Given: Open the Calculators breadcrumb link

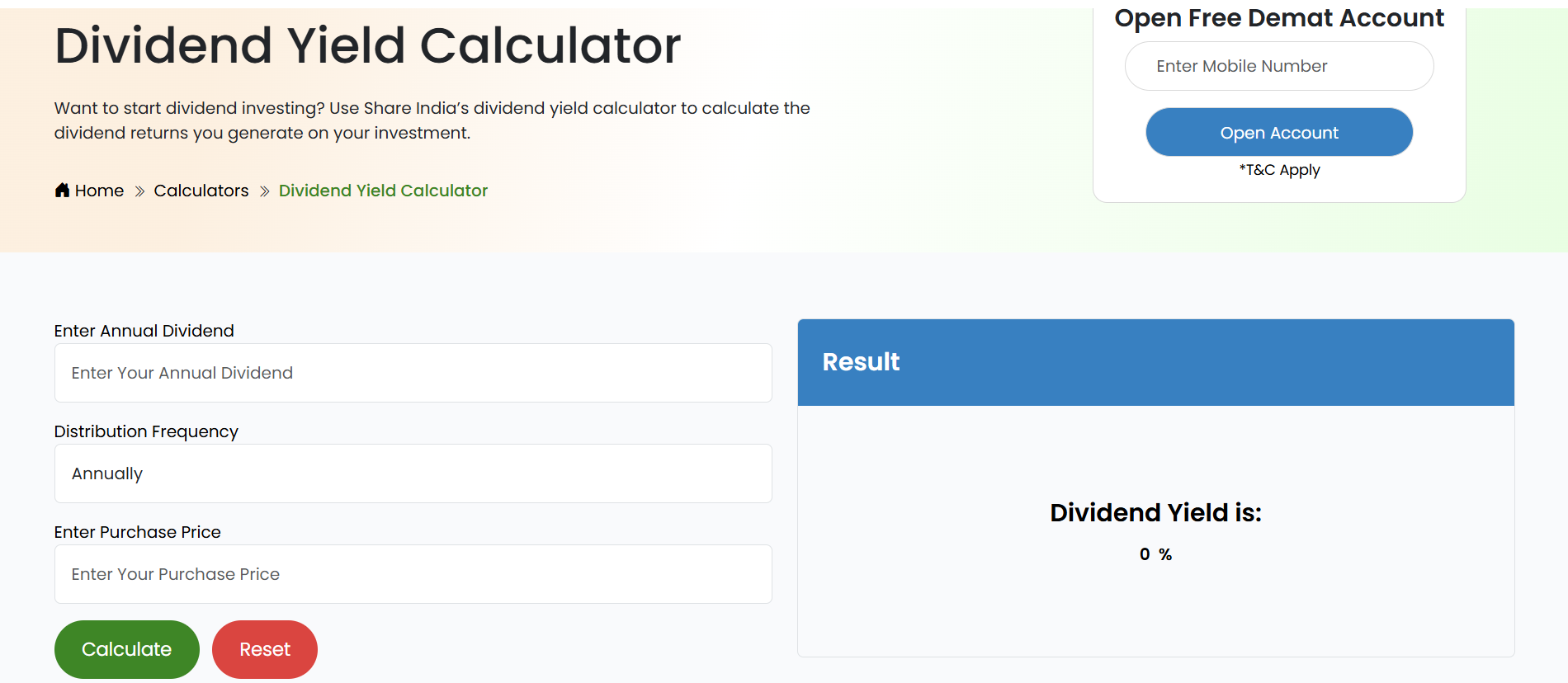Looking at the screenshot, I should coord(201,191).
